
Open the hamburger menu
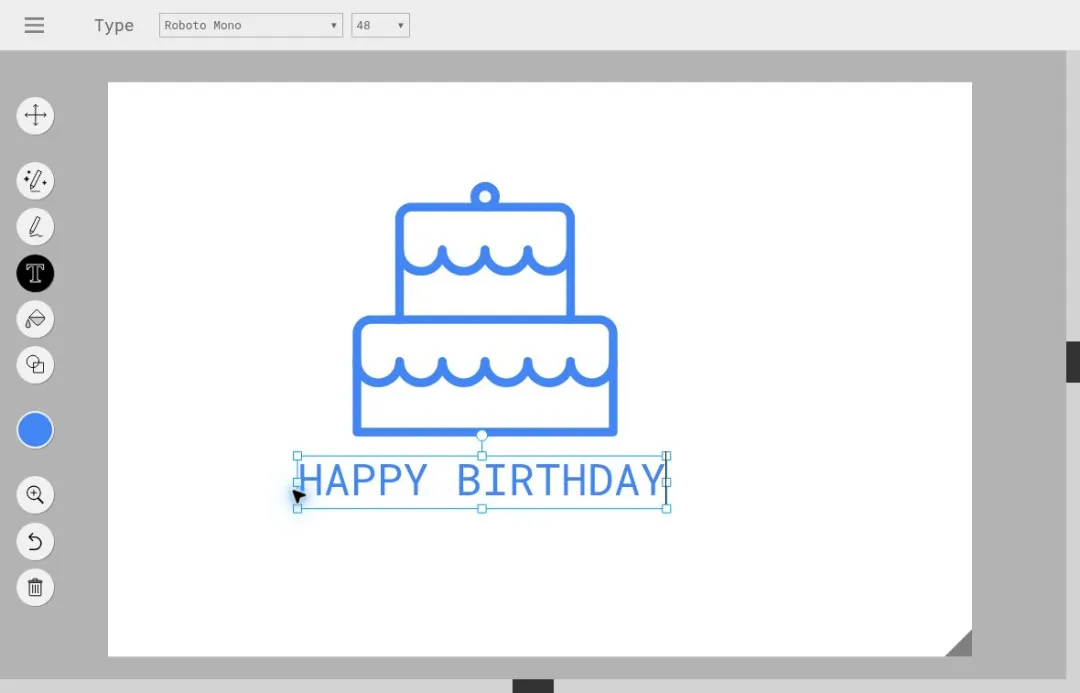(x=34, y=25)
